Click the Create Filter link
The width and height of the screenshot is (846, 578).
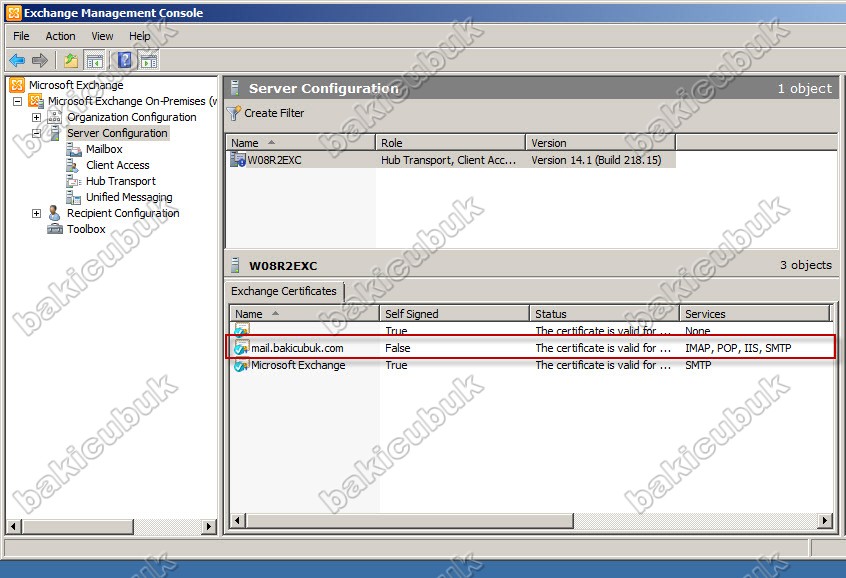274,113
